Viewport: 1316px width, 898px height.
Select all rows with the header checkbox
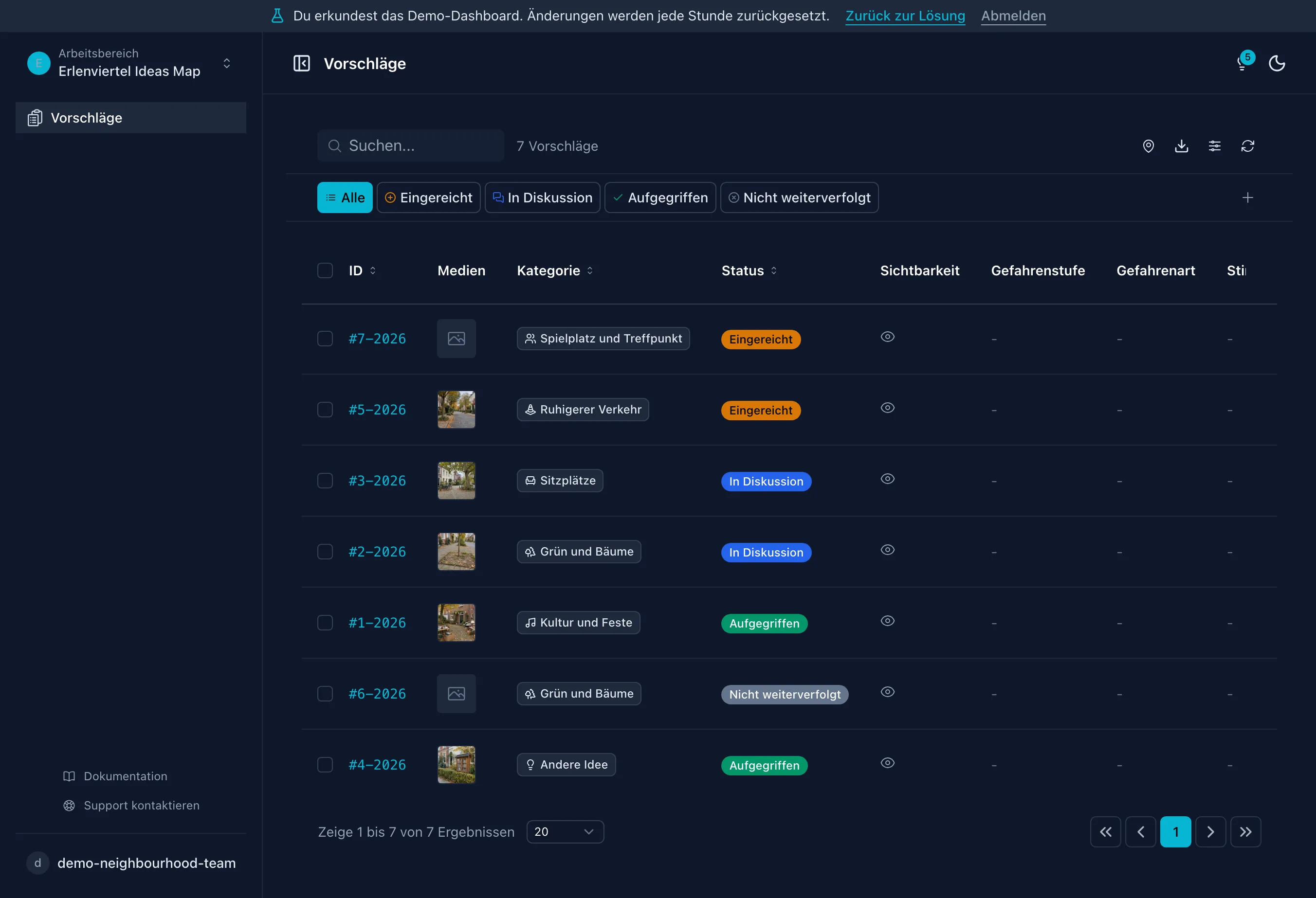point(325,270)
